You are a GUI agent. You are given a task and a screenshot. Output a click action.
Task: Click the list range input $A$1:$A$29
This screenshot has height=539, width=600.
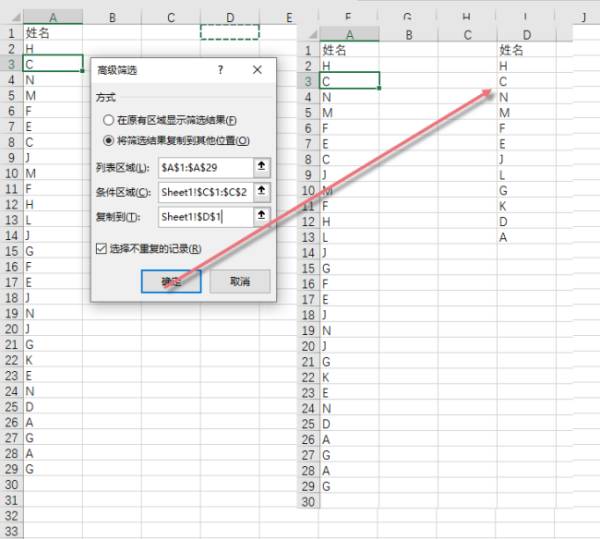coord(205,168)
